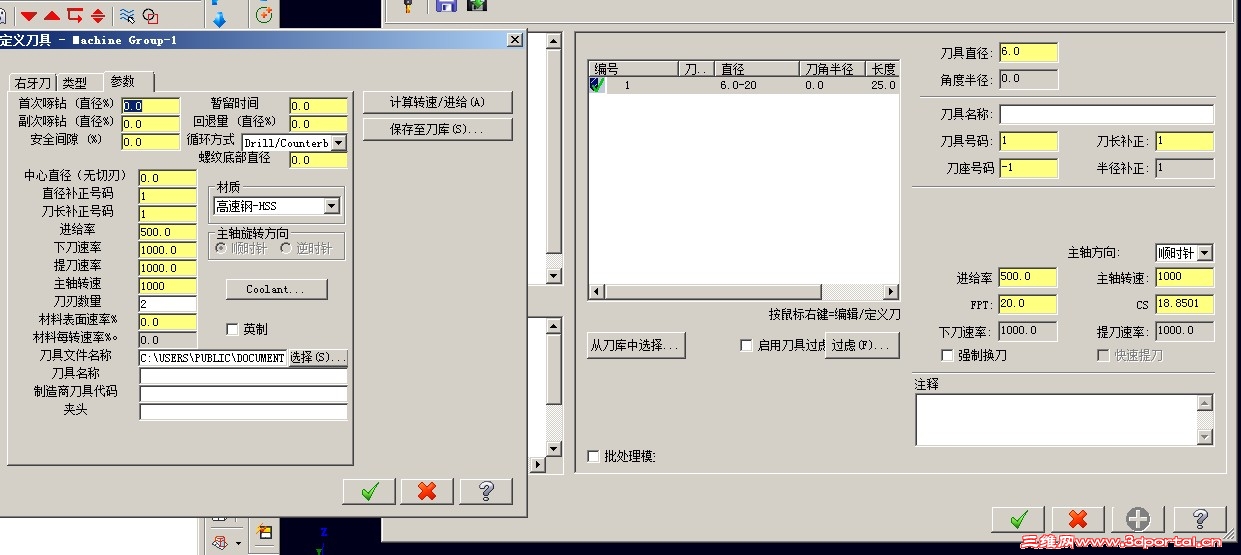Screen dimensions: 1241x555
Task: Close the Define Tool dialog window
Action: 515,40
